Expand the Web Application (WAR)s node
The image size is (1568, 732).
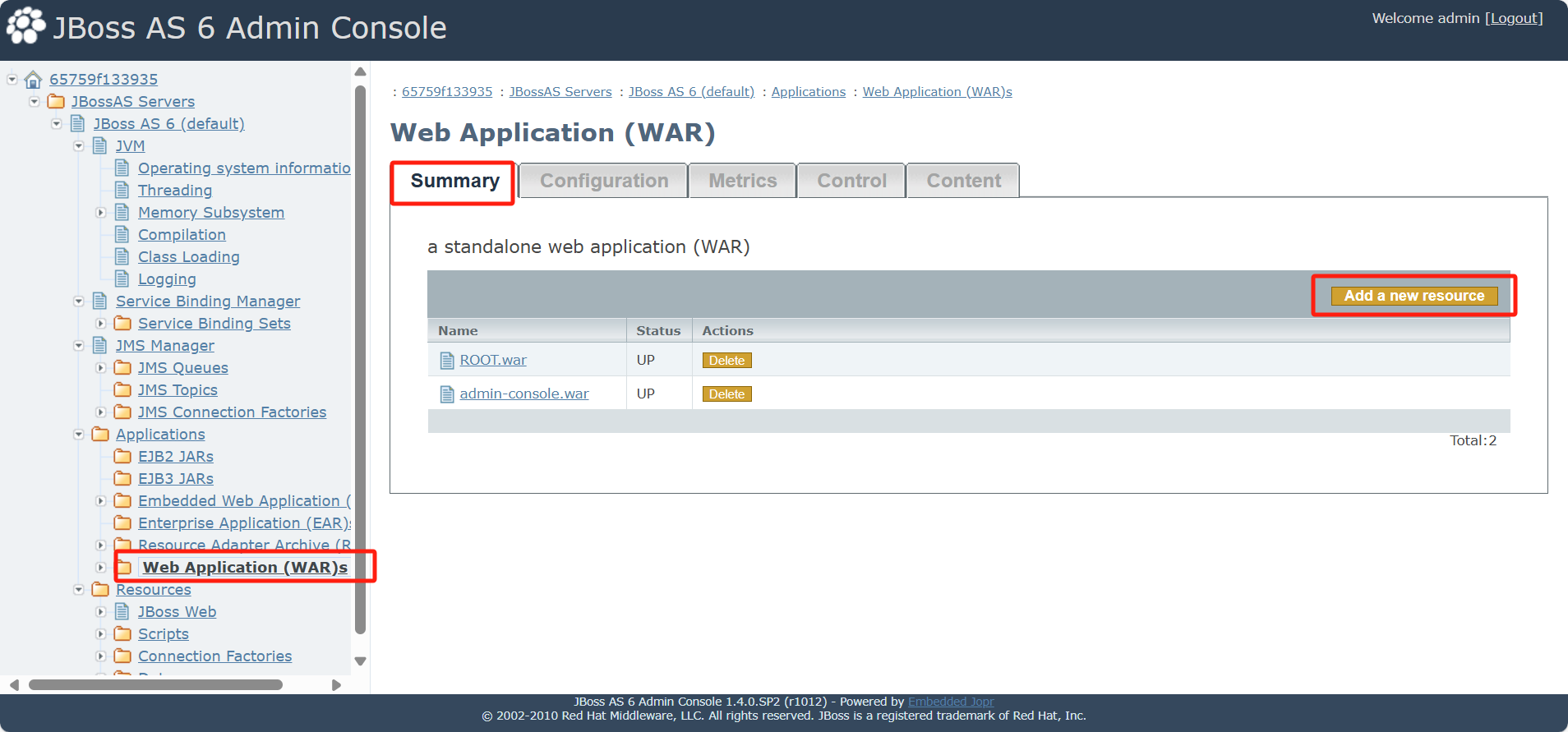coord(101,568)
